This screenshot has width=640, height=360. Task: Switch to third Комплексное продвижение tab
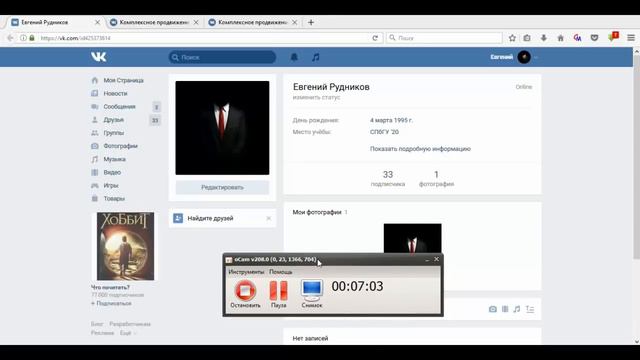click(252, 22)
